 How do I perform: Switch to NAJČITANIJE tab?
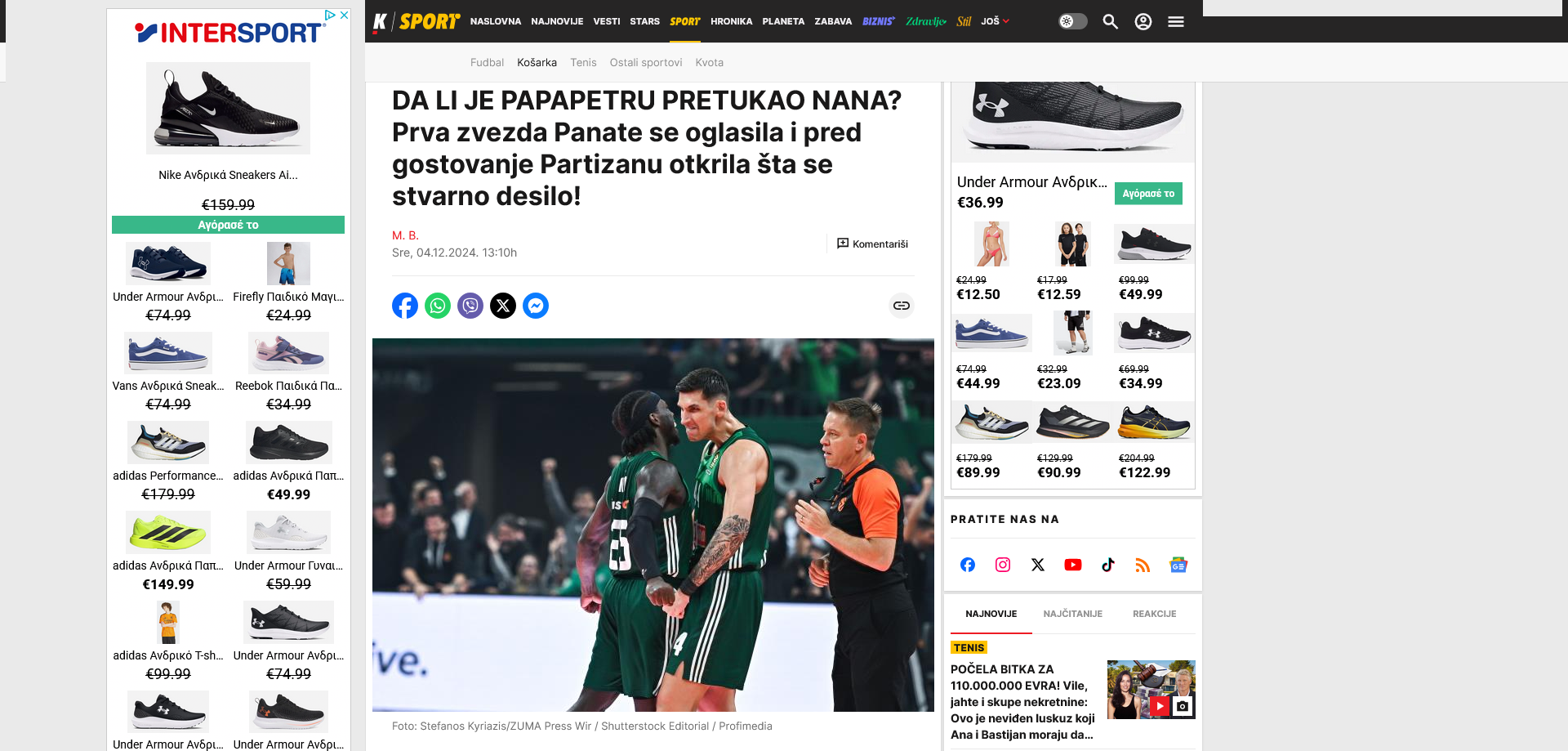(1073, 614)
